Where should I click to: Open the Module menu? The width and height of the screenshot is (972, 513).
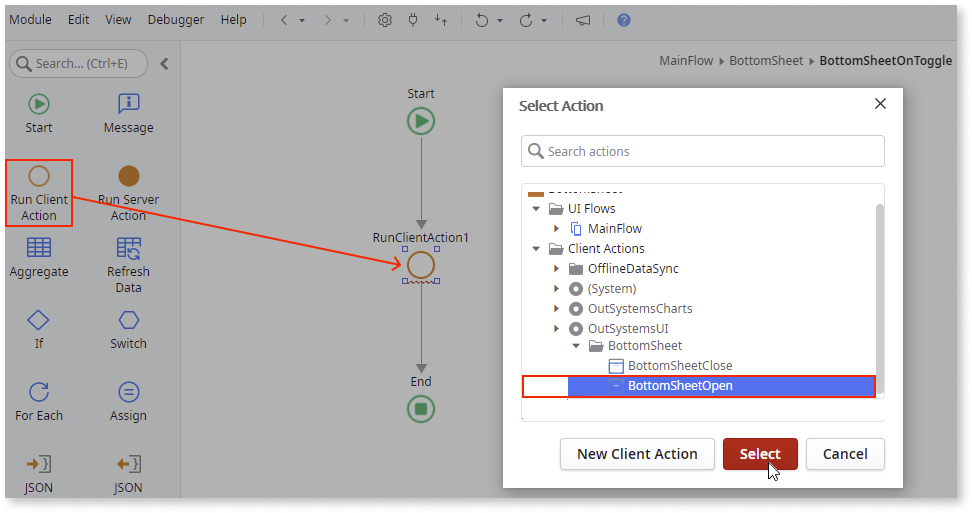point(30,20)
